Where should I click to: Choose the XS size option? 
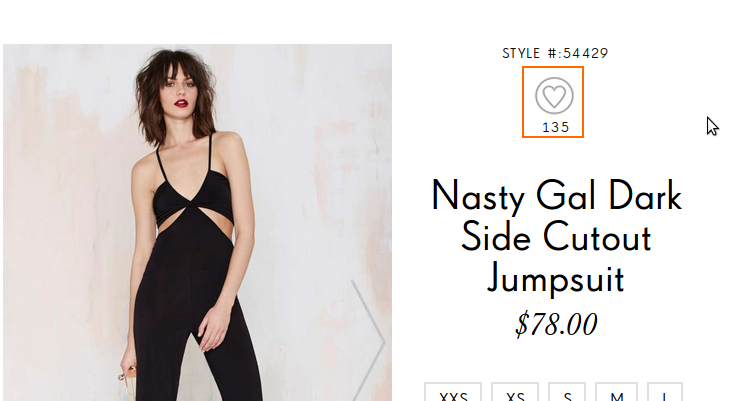[x=515, y=393]
